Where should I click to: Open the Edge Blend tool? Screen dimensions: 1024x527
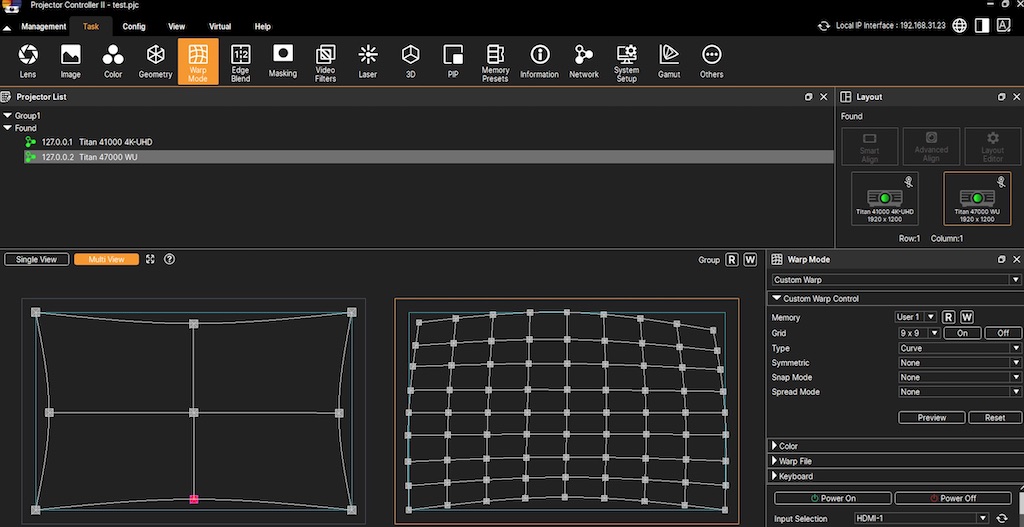click(240, 60)
